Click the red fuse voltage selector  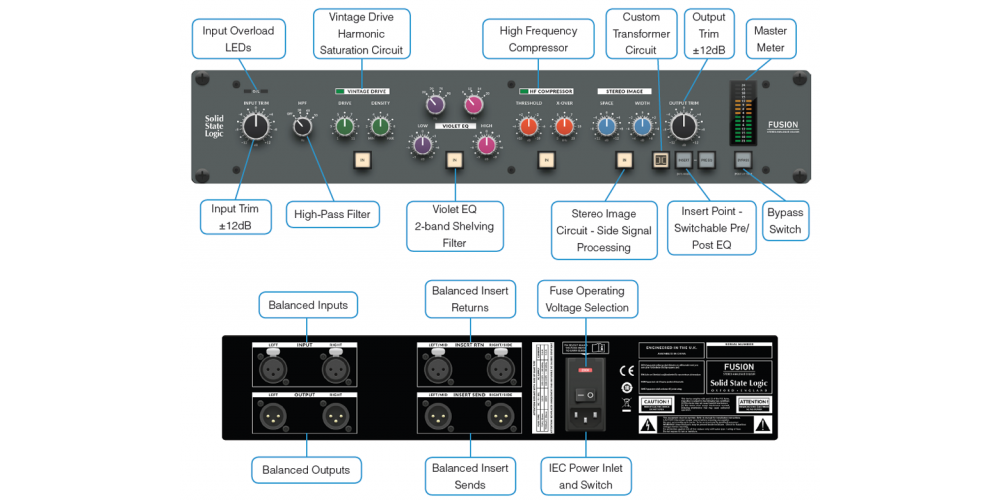click(585, 369)
